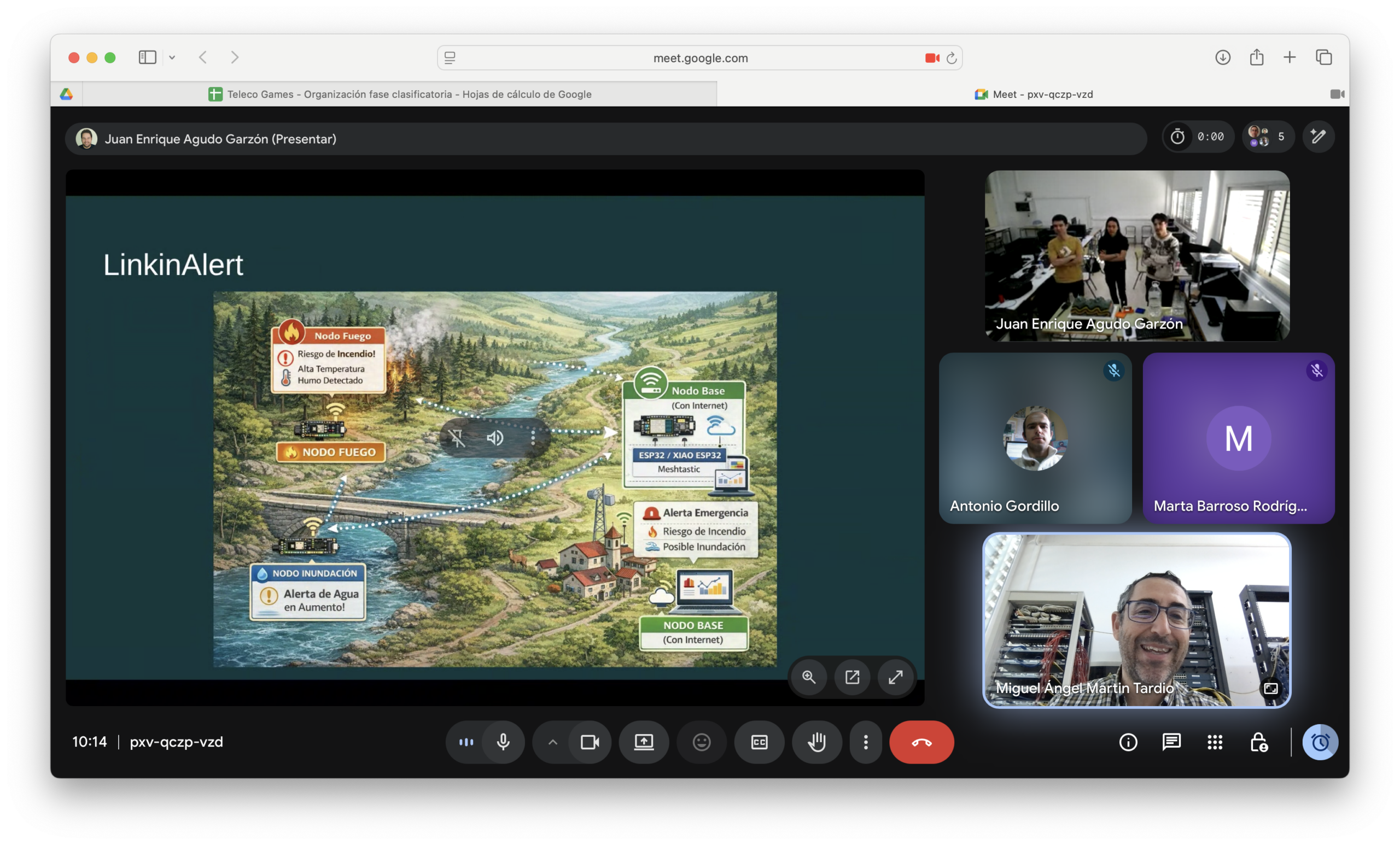Toggle closed captions

click(759, 742)
